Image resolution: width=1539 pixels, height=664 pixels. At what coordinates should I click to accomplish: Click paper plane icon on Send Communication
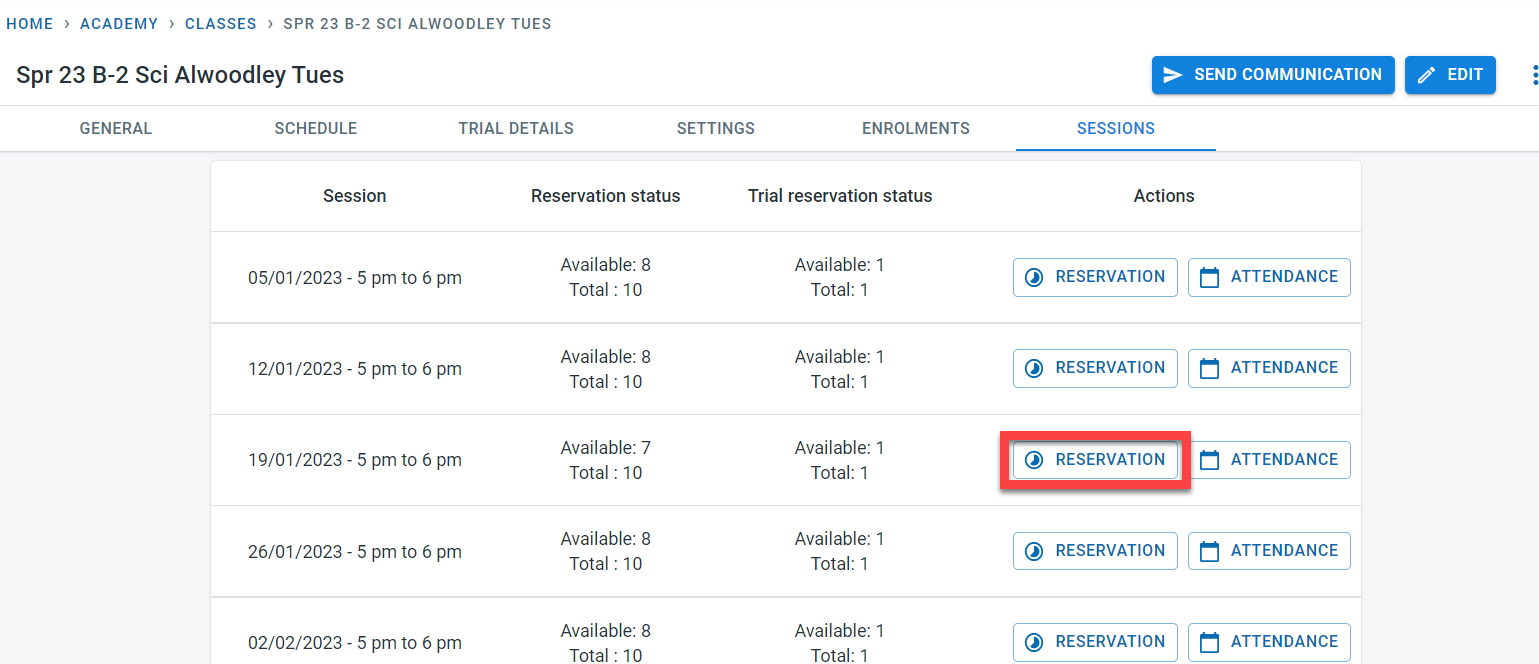click(1173, 75)
